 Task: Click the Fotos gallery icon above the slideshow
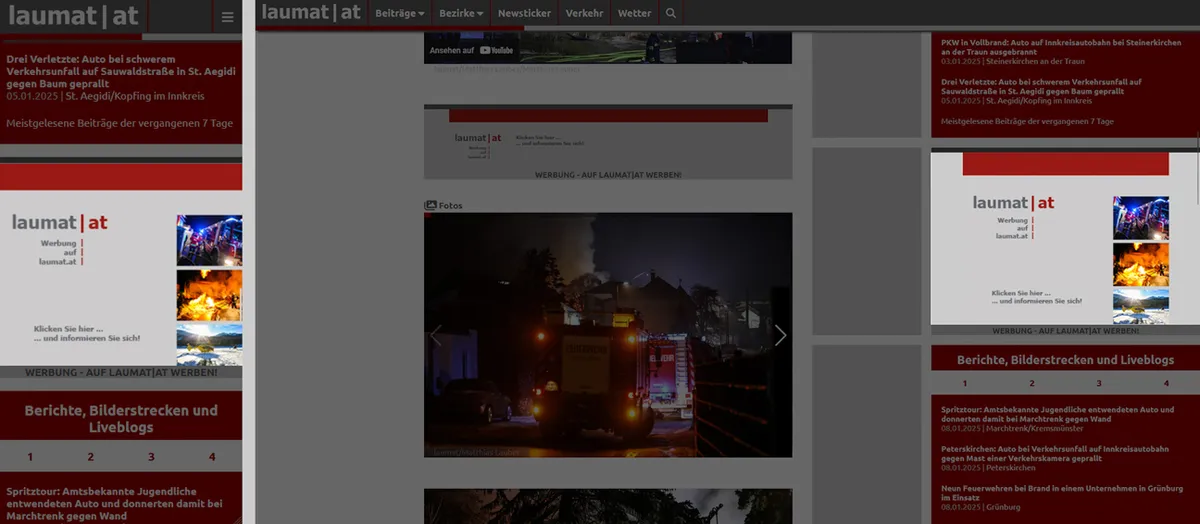click(x=431, y=205)
